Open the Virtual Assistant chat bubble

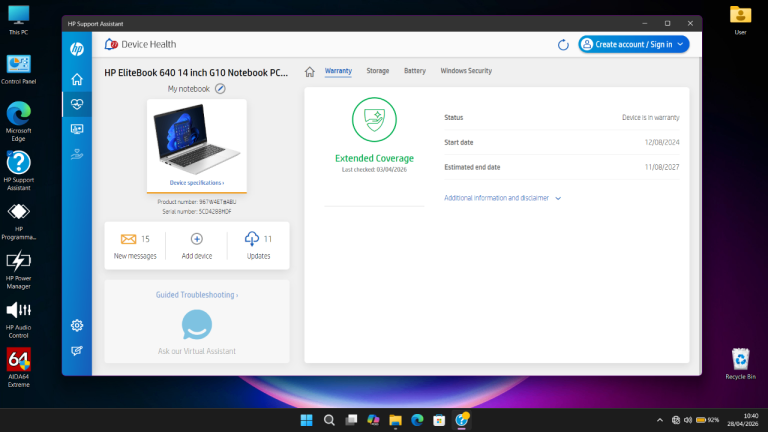pyautogui.click(x=197, y=325)
